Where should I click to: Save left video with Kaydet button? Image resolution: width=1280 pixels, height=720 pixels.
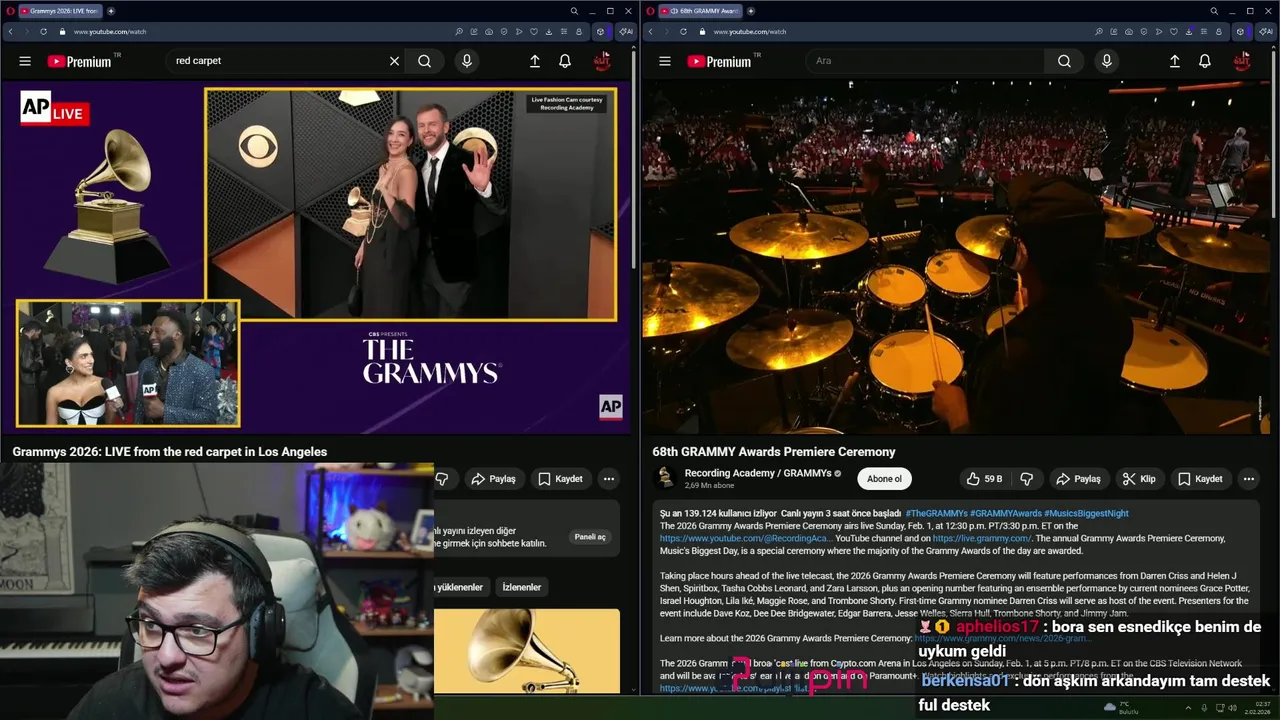coord(561,479)
